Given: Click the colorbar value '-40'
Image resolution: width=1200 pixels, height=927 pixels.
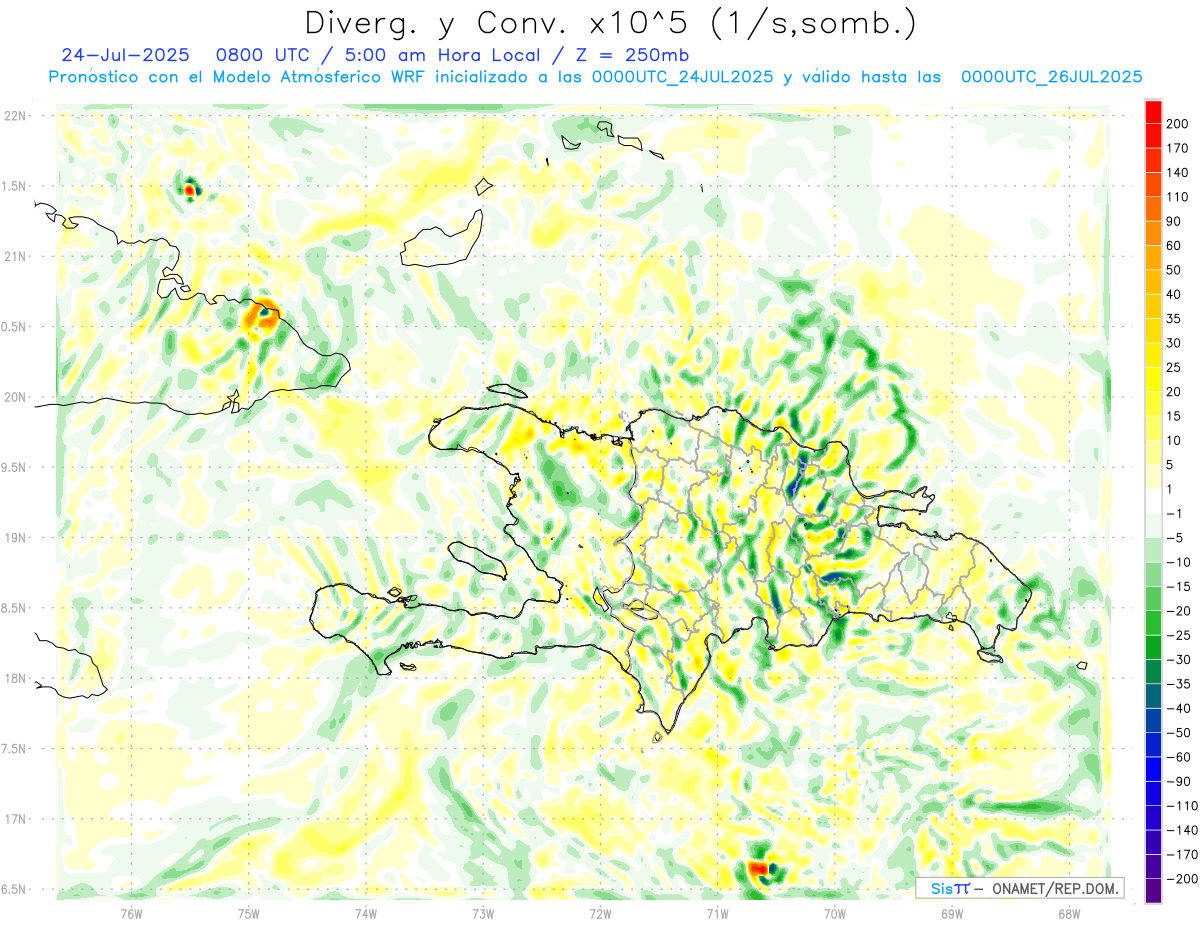Looking at the screenshot, I should [x=1178, y=709].
